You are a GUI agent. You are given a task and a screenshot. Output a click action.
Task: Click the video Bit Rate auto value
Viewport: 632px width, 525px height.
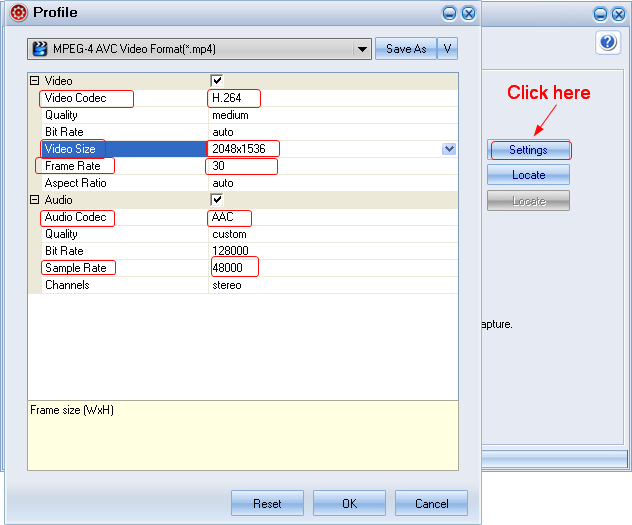[x=223, y=132]
